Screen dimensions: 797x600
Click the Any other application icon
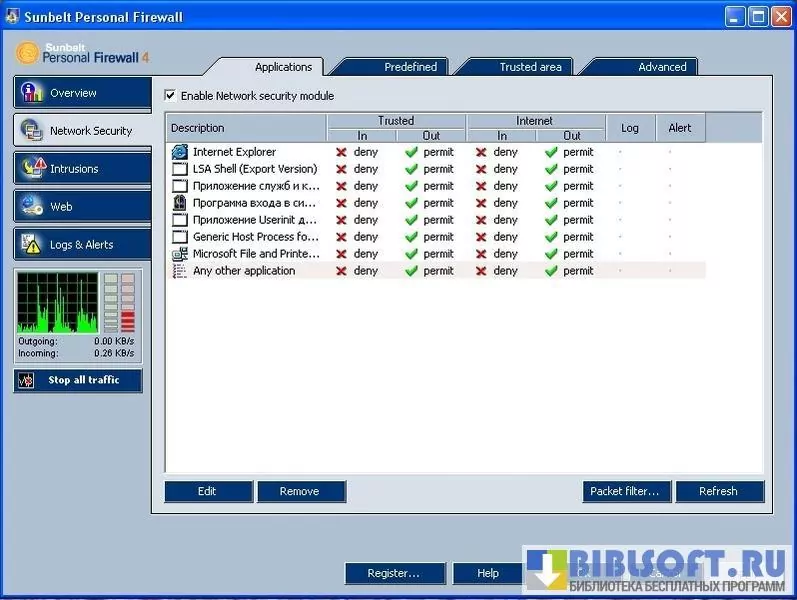tap(180, 271)
